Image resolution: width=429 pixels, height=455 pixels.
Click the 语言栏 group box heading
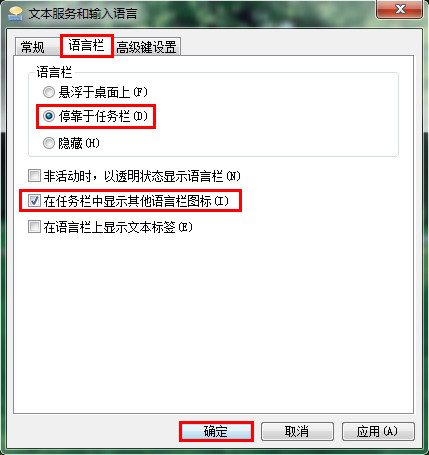tap(54, 72)
